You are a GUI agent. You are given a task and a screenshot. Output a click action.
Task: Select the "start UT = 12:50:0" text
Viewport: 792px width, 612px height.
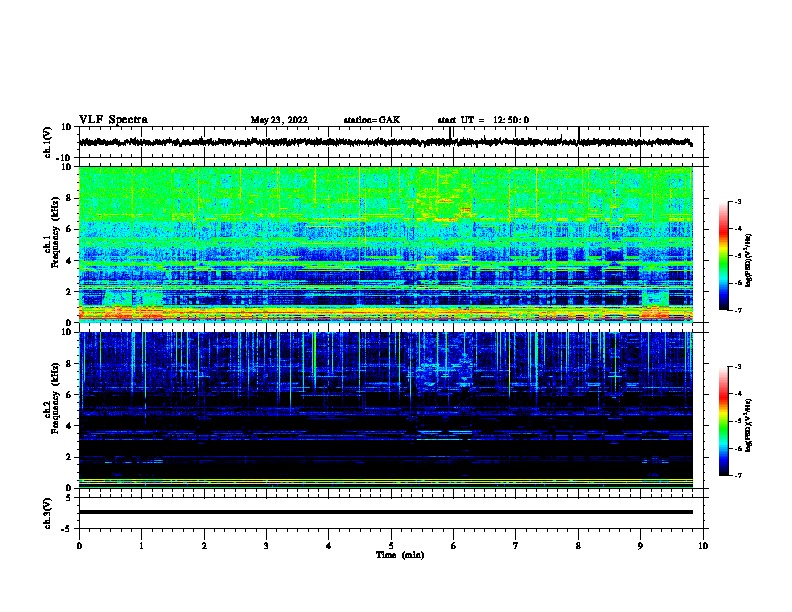(483, 120)
